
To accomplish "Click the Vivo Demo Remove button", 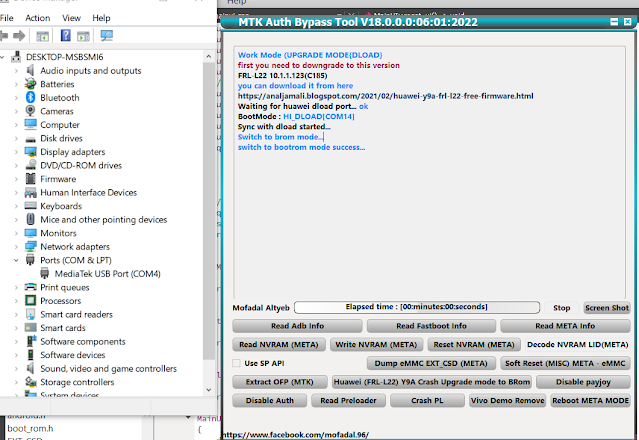I will pyautogui.click(x=507, y=400).
